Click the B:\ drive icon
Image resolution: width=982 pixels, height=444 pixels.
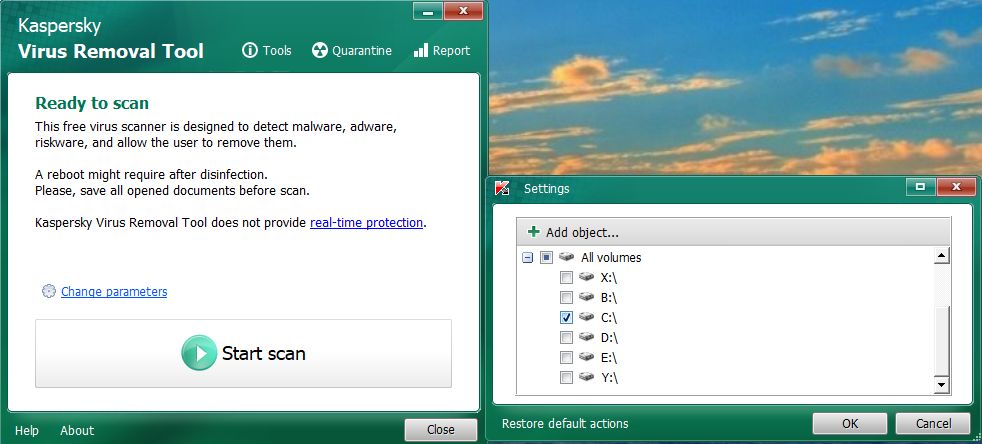coord(586,297)
